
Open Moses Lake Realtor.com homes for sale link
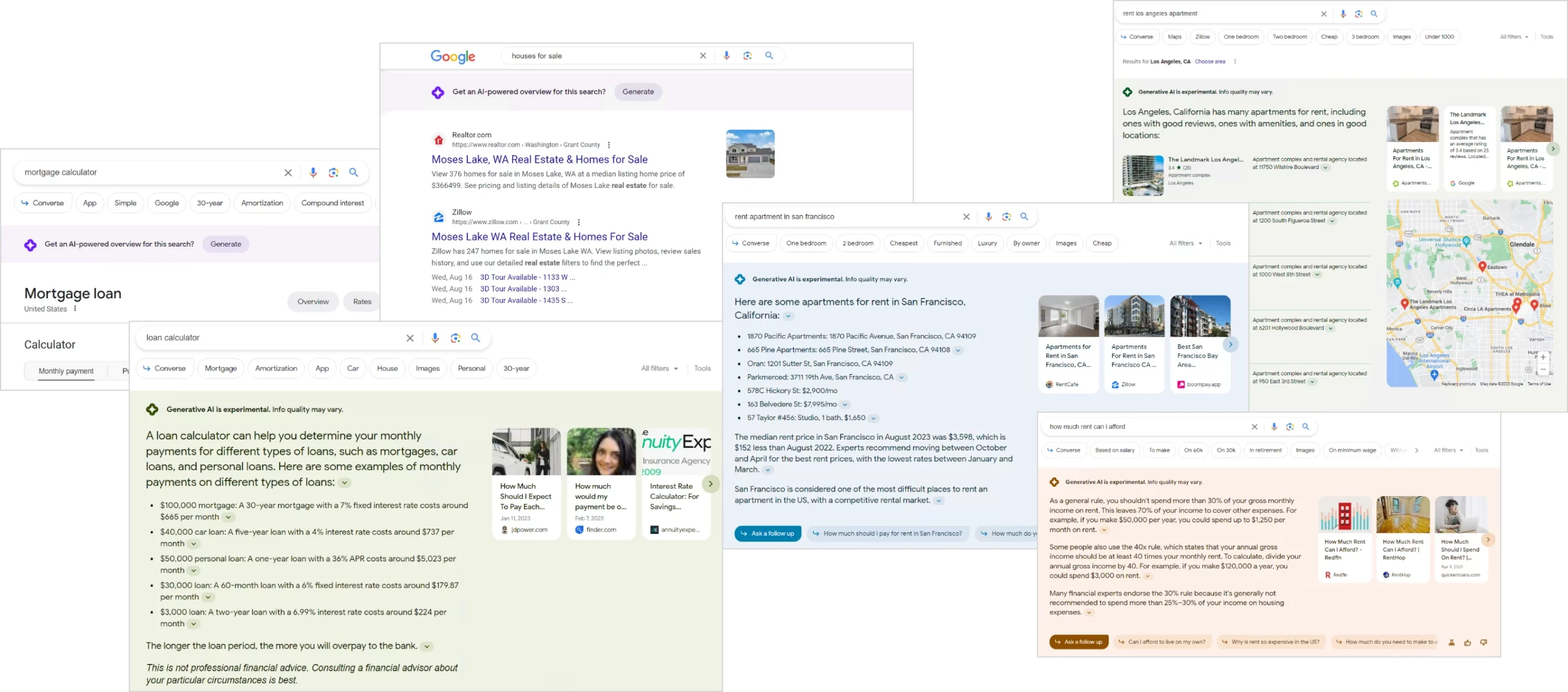pos(540,160)
